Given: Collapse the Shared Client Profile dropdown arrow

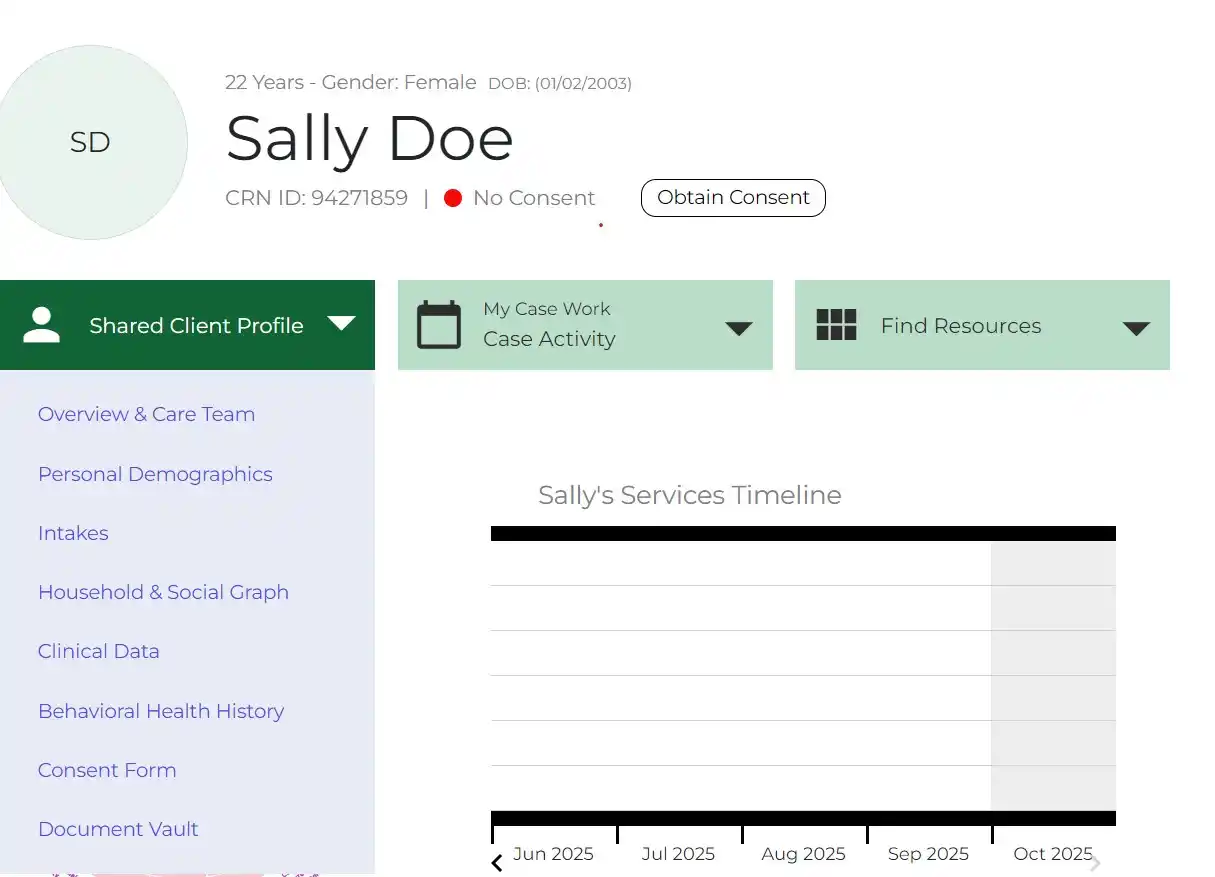Looking at the screenshot, I should click(x=341, y=323).
